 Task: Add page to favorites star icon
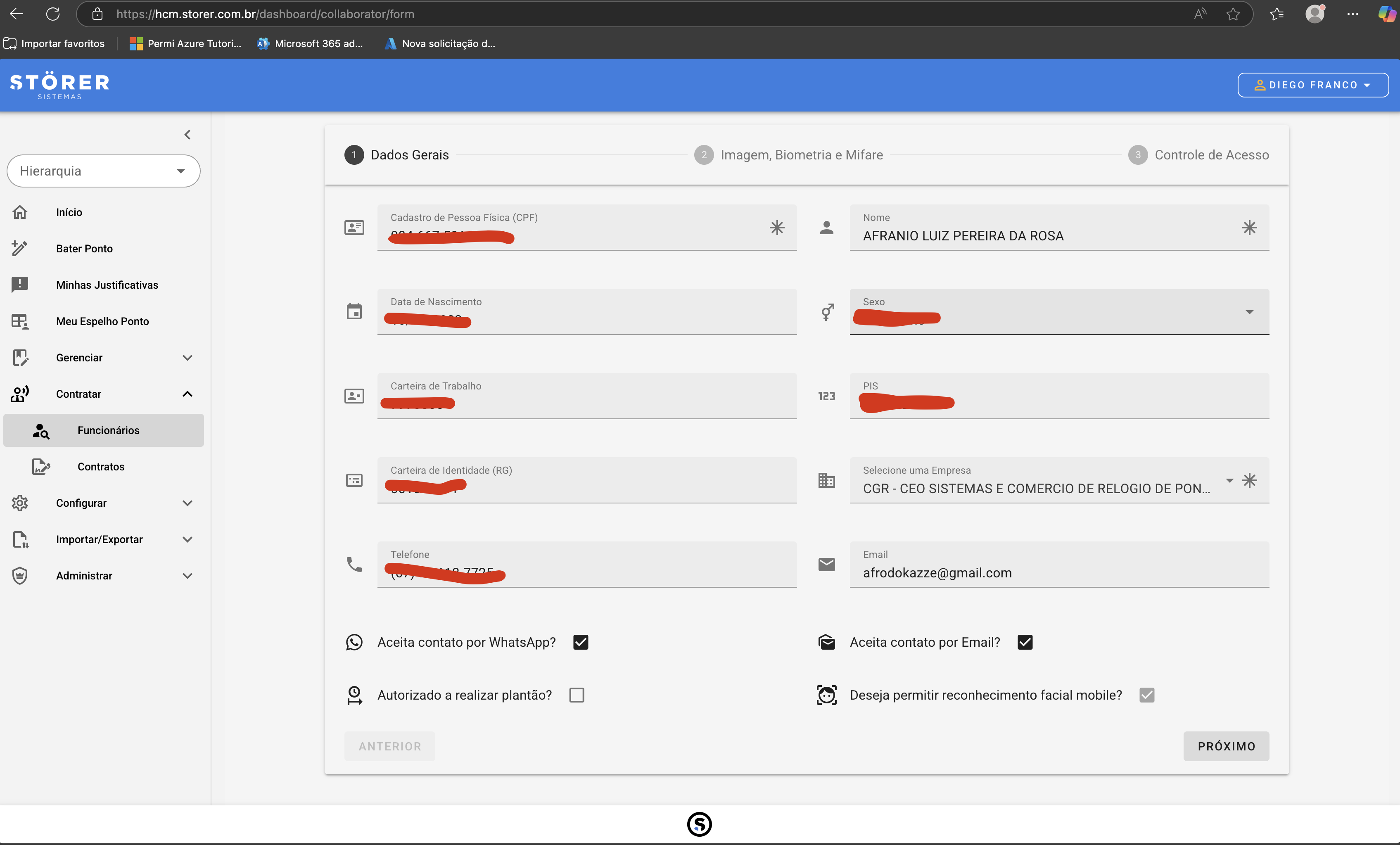point(1232,14)
